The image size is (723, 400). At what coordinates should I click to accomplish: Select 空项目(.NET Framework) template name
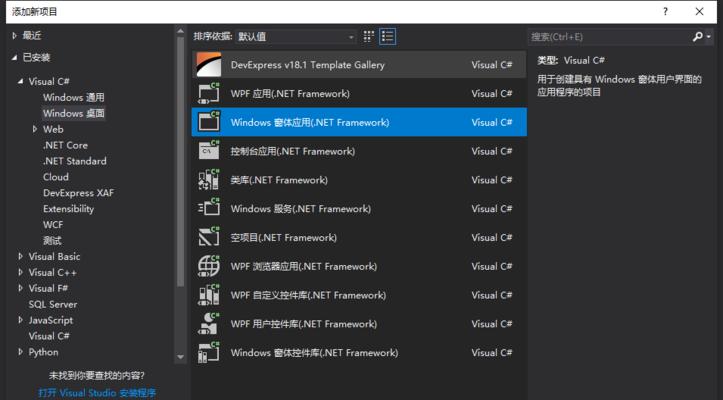click(x=284, y=237)
